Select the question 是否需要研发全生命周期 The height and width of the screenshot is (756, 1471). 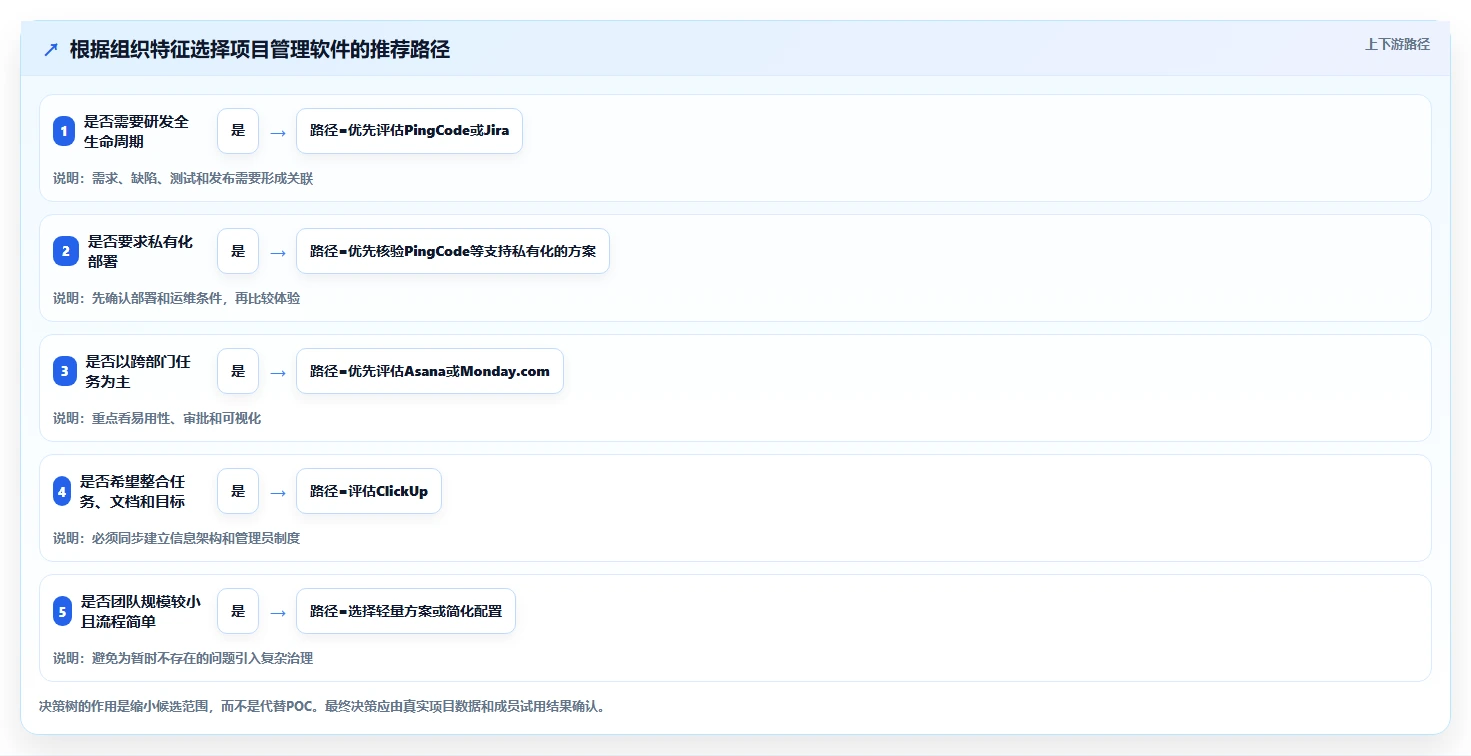click(136, 131)
